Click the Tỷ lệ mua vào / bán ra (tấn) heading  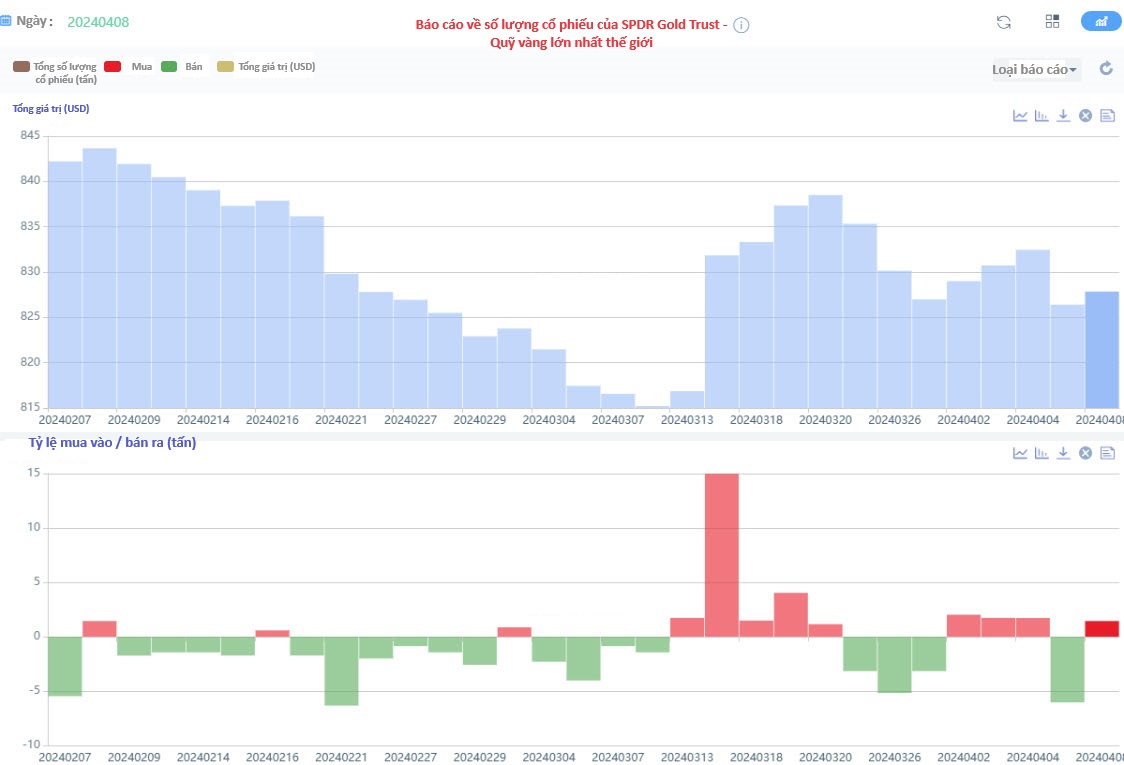(x=113, y=442)
